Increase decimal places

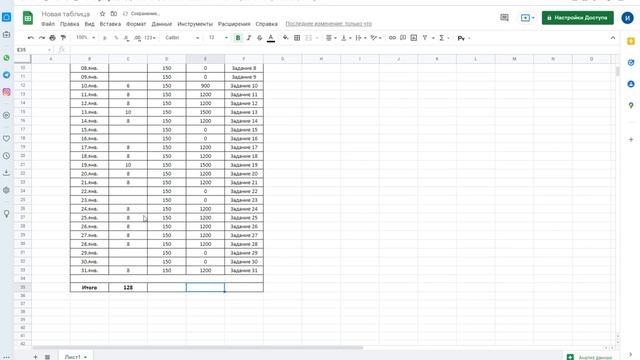tap(138, 38)
